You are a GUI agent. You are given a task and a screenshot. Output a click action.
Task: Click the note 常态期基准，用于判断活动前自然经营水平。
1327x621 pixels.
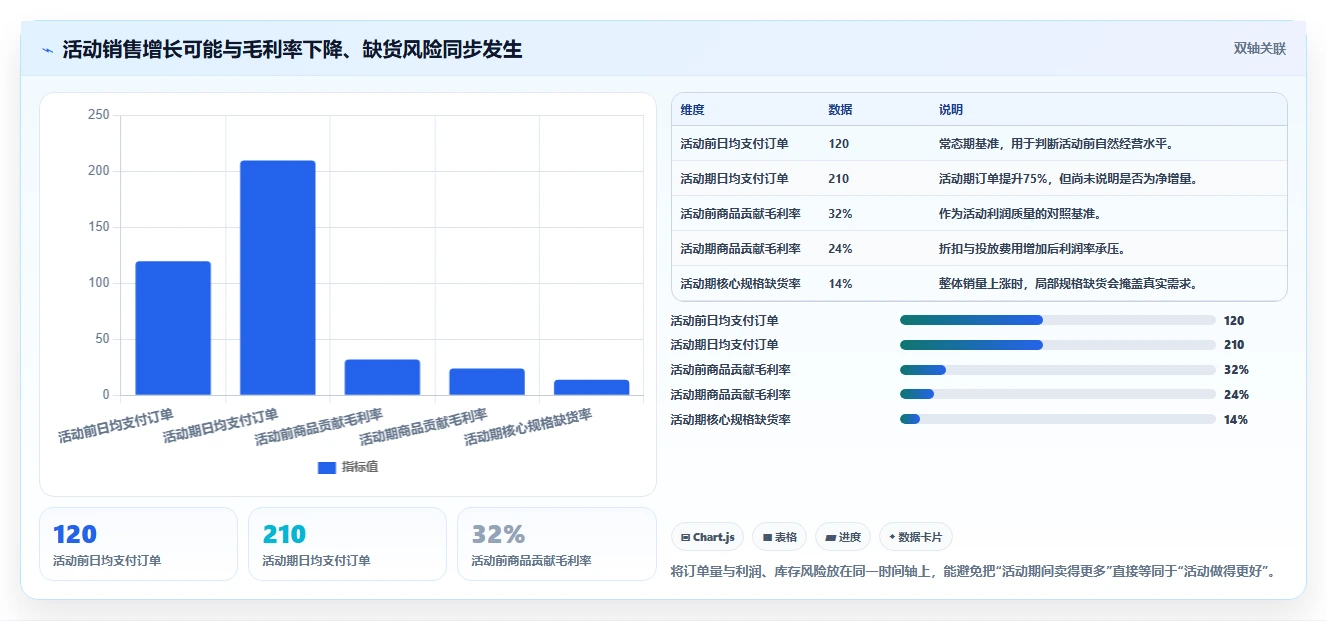tap(1057, 144)
